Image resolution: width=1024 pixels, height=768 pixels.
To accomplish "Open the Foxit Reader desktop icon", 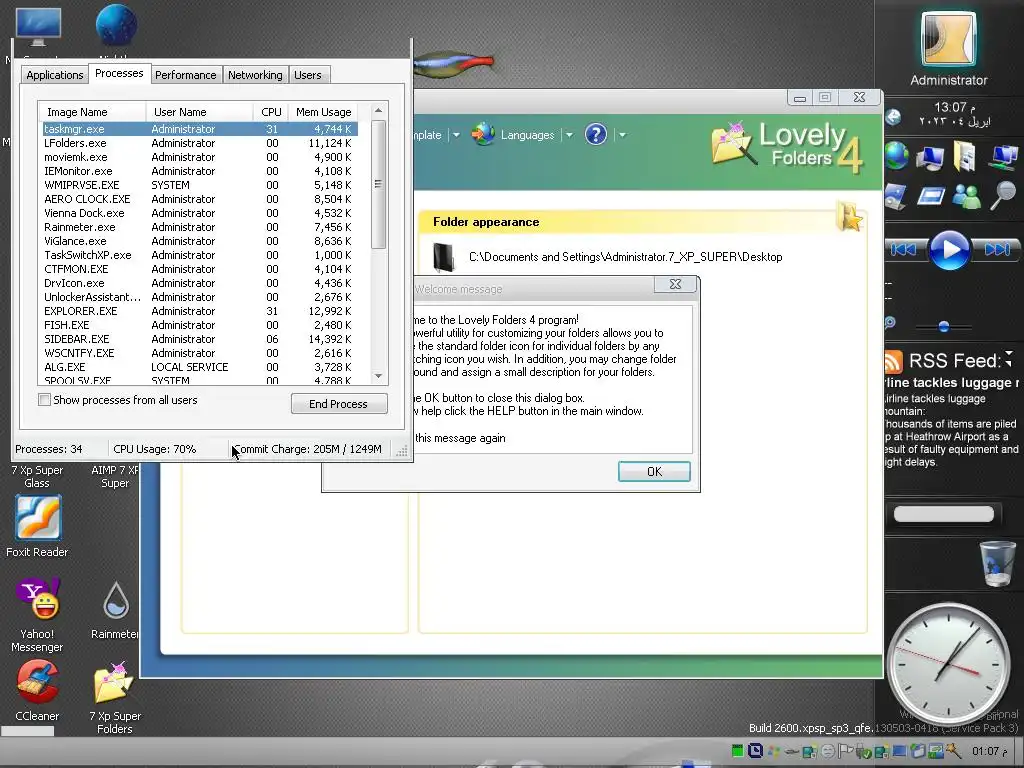I will point(38,518).
